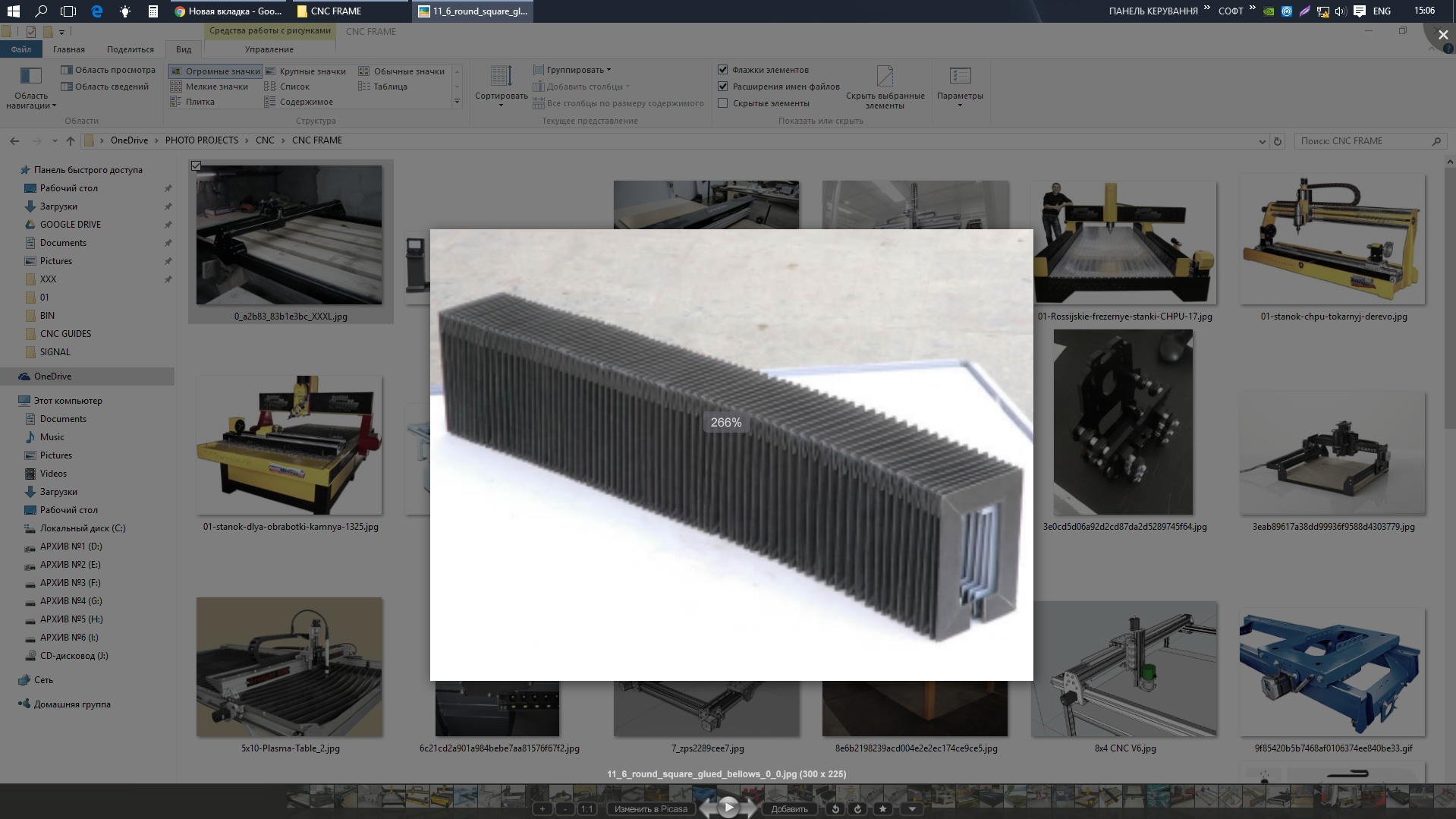Click the 'Добавить' button in the viewer
The height and width of the screenshot is (819, 1456).
pos(790,809)
